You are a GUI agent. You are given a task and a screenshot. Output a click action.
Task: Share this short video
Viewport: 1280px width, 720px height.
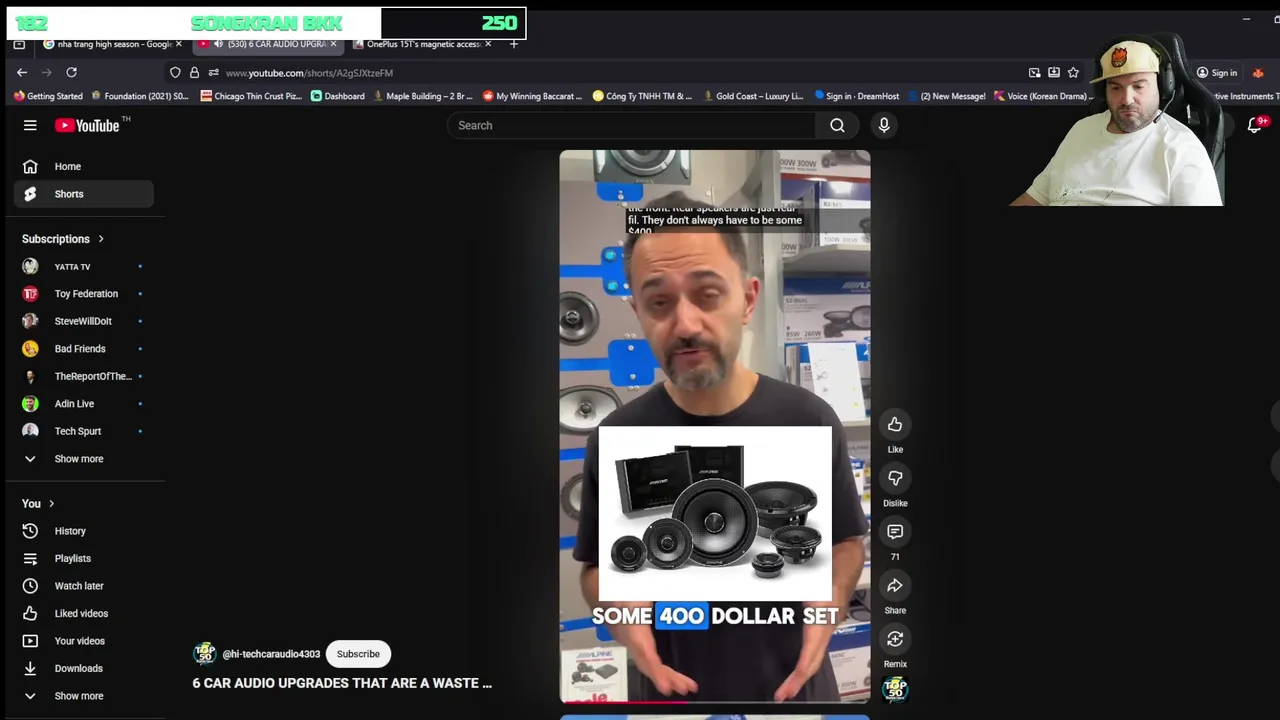click(x=895, y=586)
